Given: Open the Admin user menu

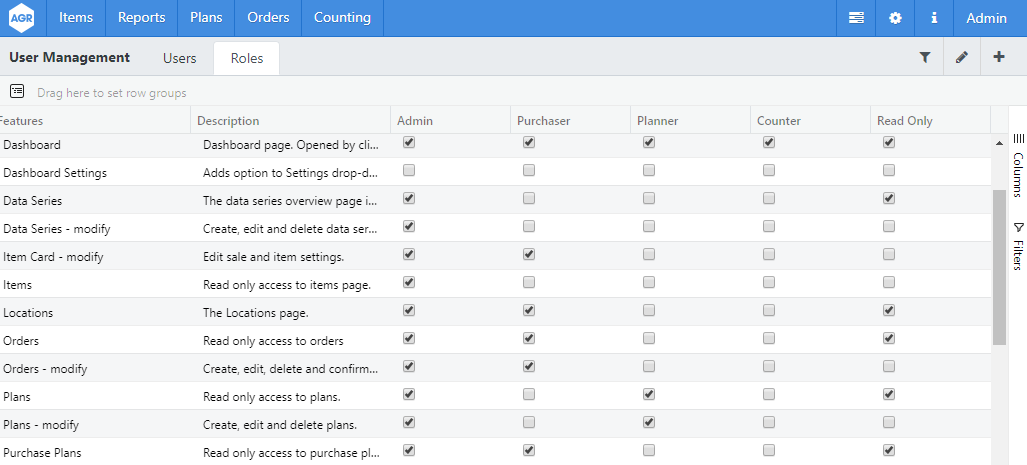Looking at the screenshot, I should click(x=986, y=18).
